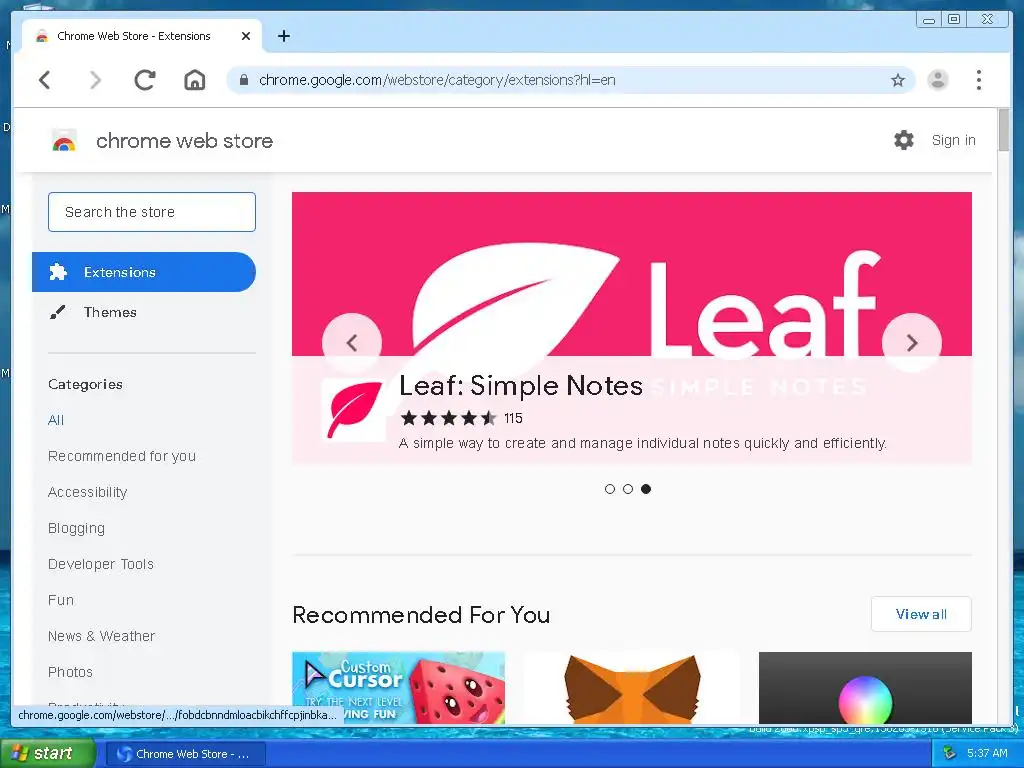This screenshot has height=768, width=1024.
Task: Minimize the Chrome window
Action: (x=928, y=20)
